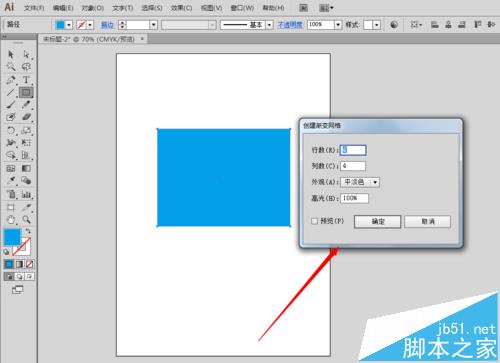Open the Object (对象) menu
Screen dimensions: 500x363
tap(93, 8)
